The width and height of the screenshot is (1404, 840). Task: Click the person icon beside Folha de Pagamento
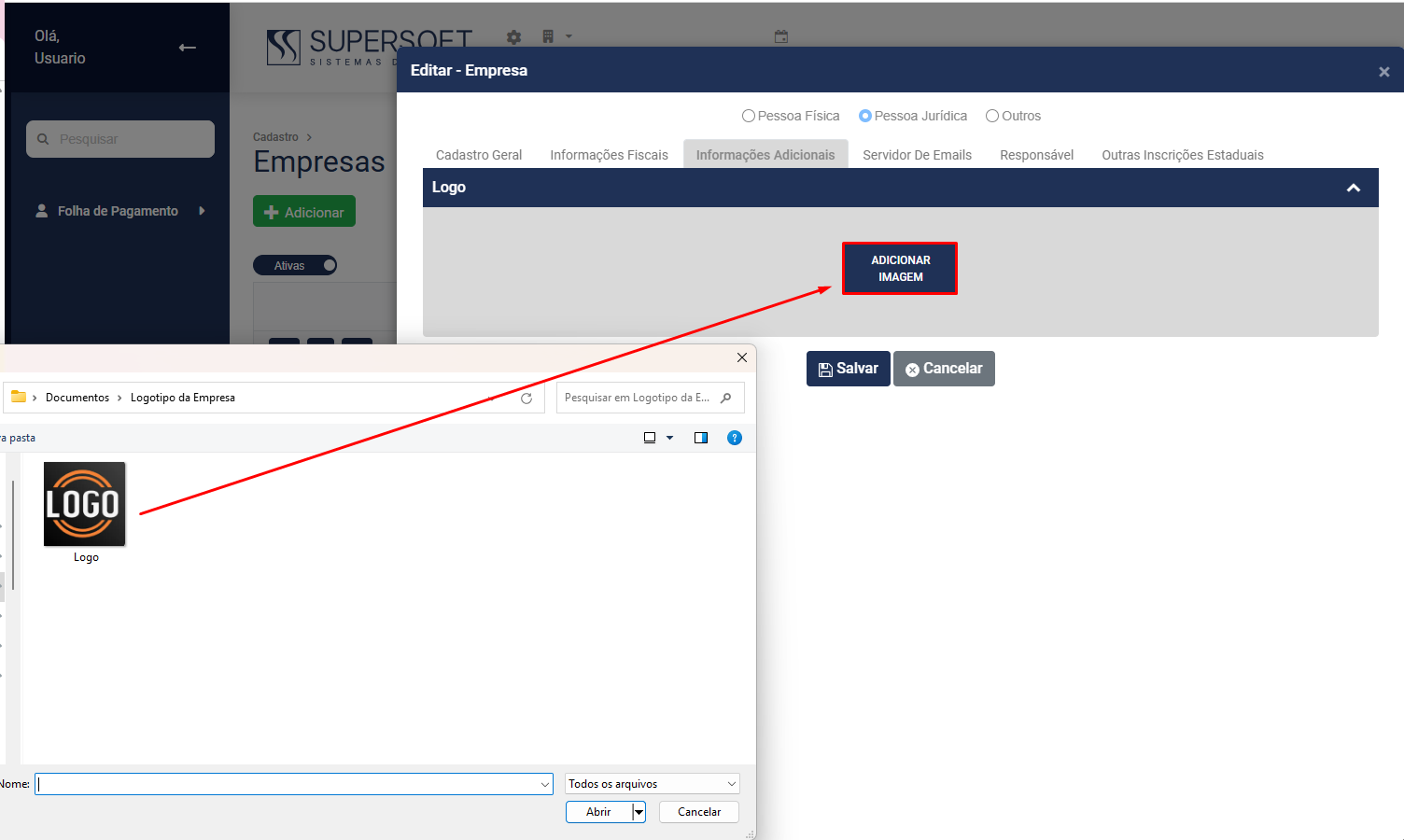tap(42, 211)
